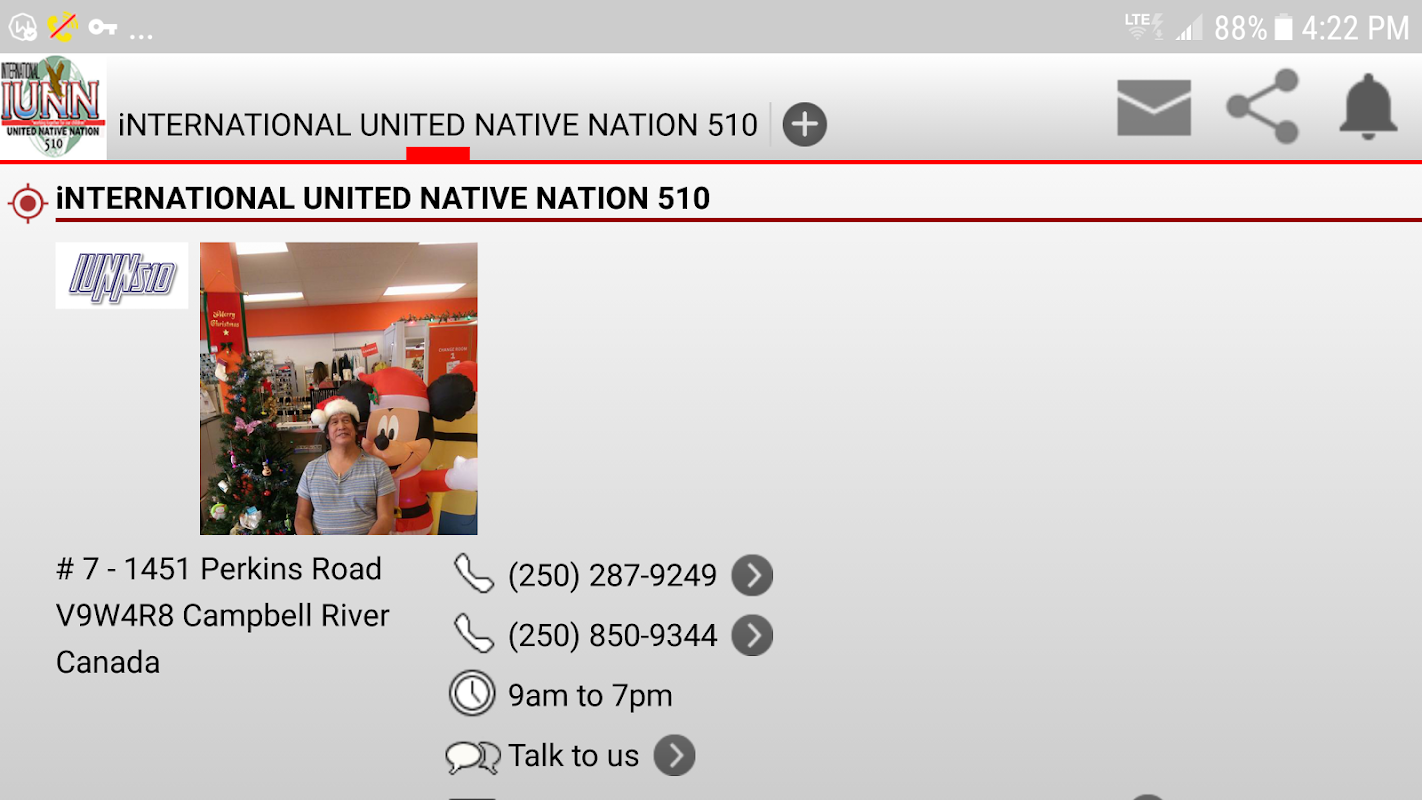The height and width of the screenshot is (800, 1422).
Task: Tap Talk to us link
Action: click(573, 756)
